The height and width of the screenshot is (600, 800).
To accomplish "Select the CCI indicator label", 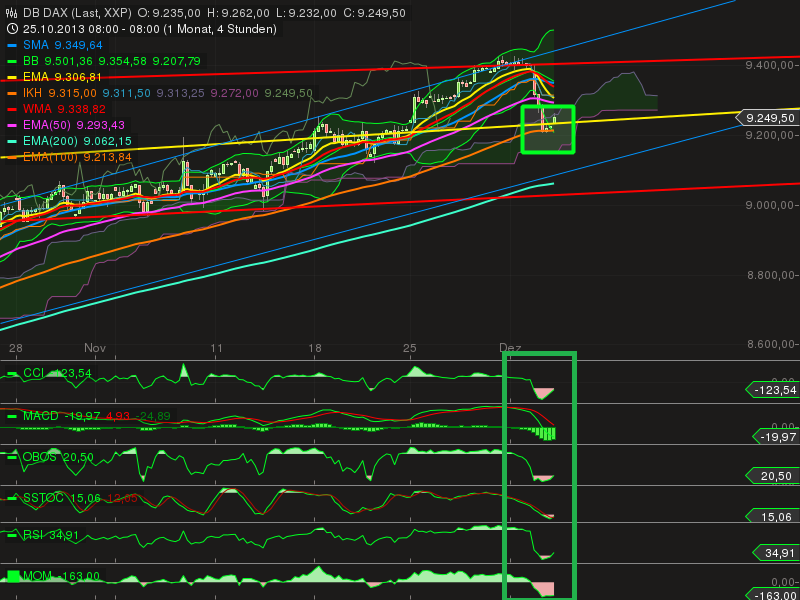I will (33, 371).
